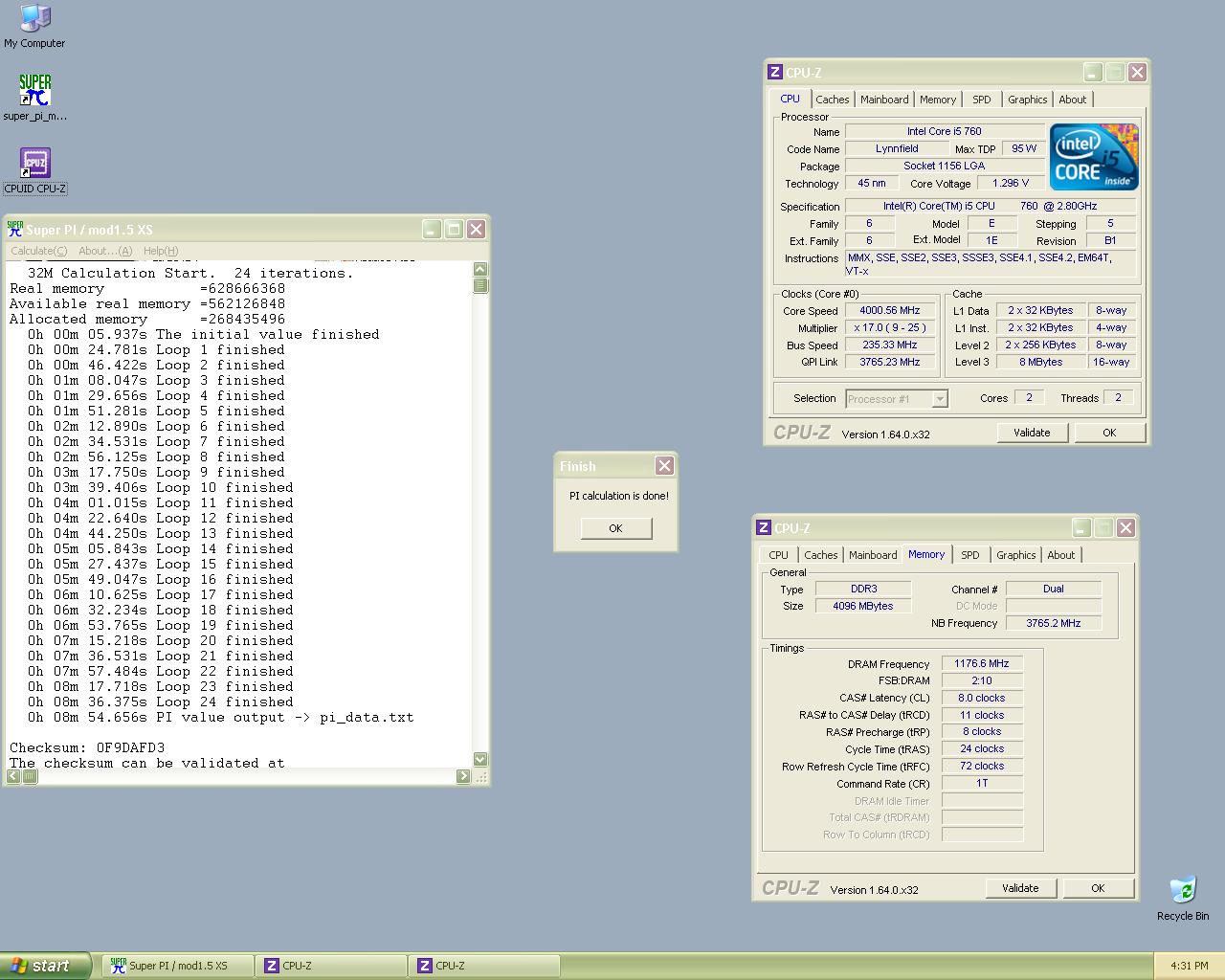
Task: Open CPUID CPU-Z desktop shortcut
Action: 34,170
